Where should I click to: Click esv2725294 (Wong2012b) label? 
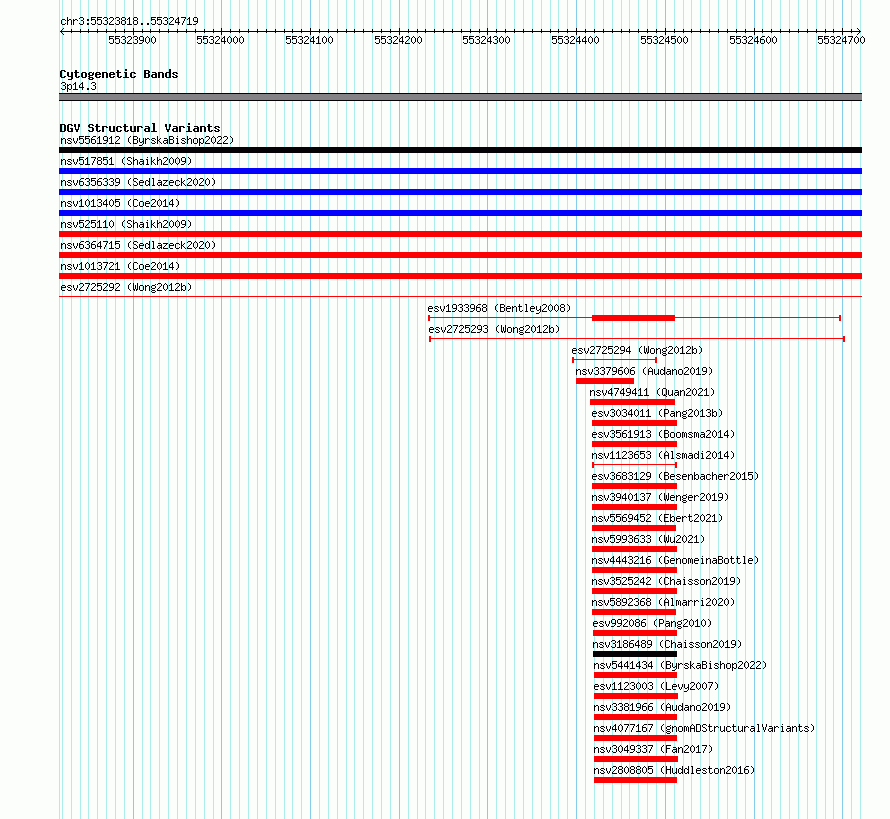click(637, 350)
